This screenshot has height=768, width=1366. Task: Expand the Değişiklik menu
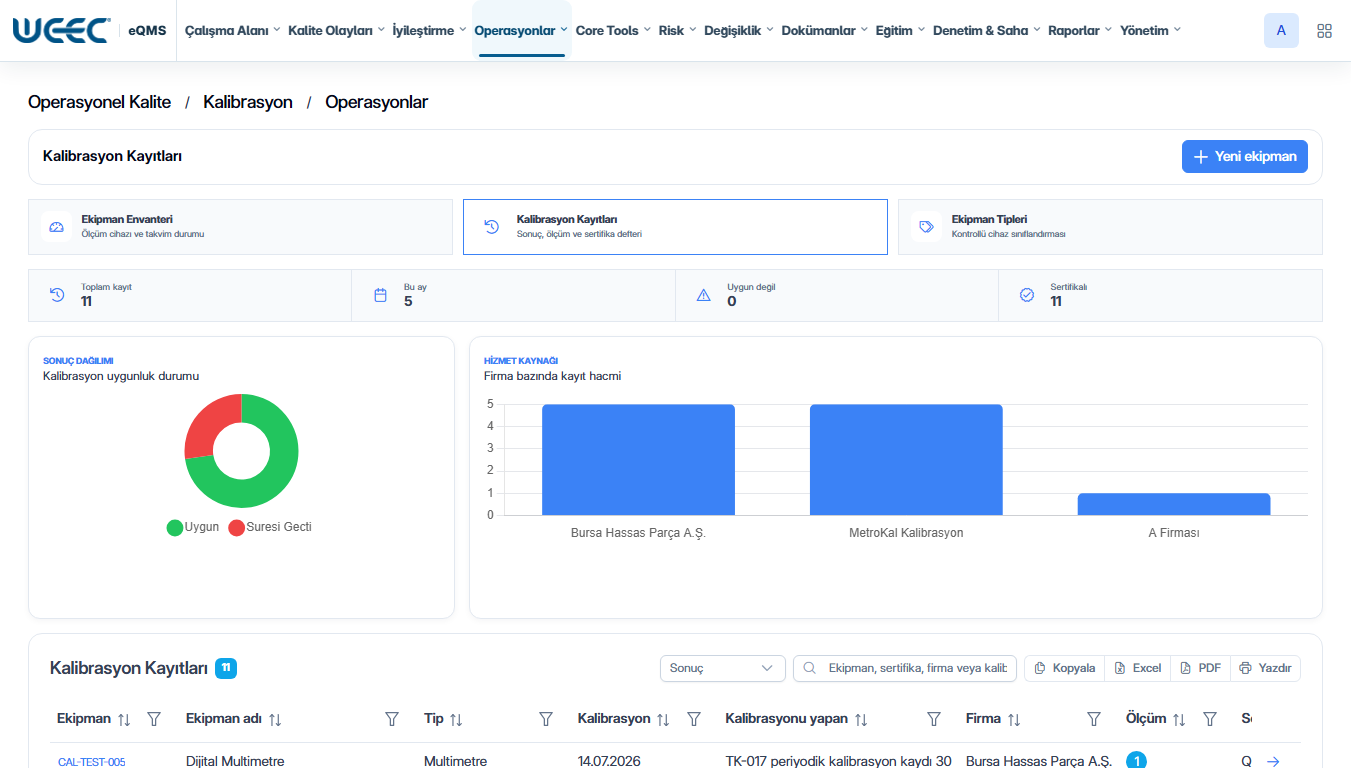[739, 31]
